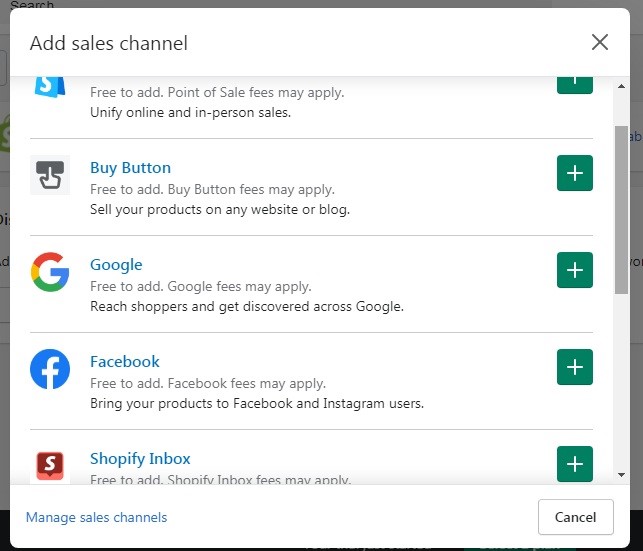The width and height of the screenshot is (643, 551).
Task: Click Manage sales channels link
Action: (96, 517)
